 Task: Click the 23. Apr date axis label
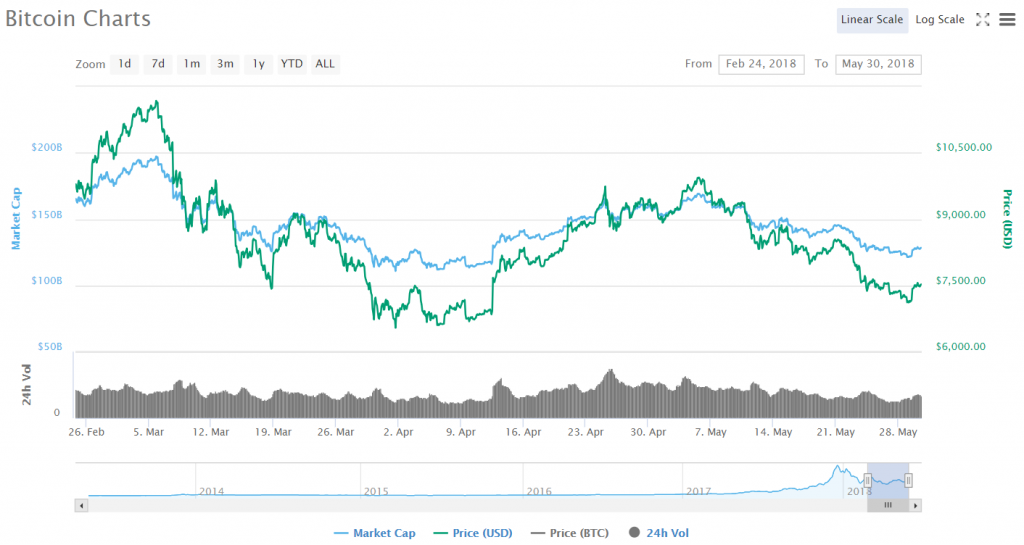[586, 432]
